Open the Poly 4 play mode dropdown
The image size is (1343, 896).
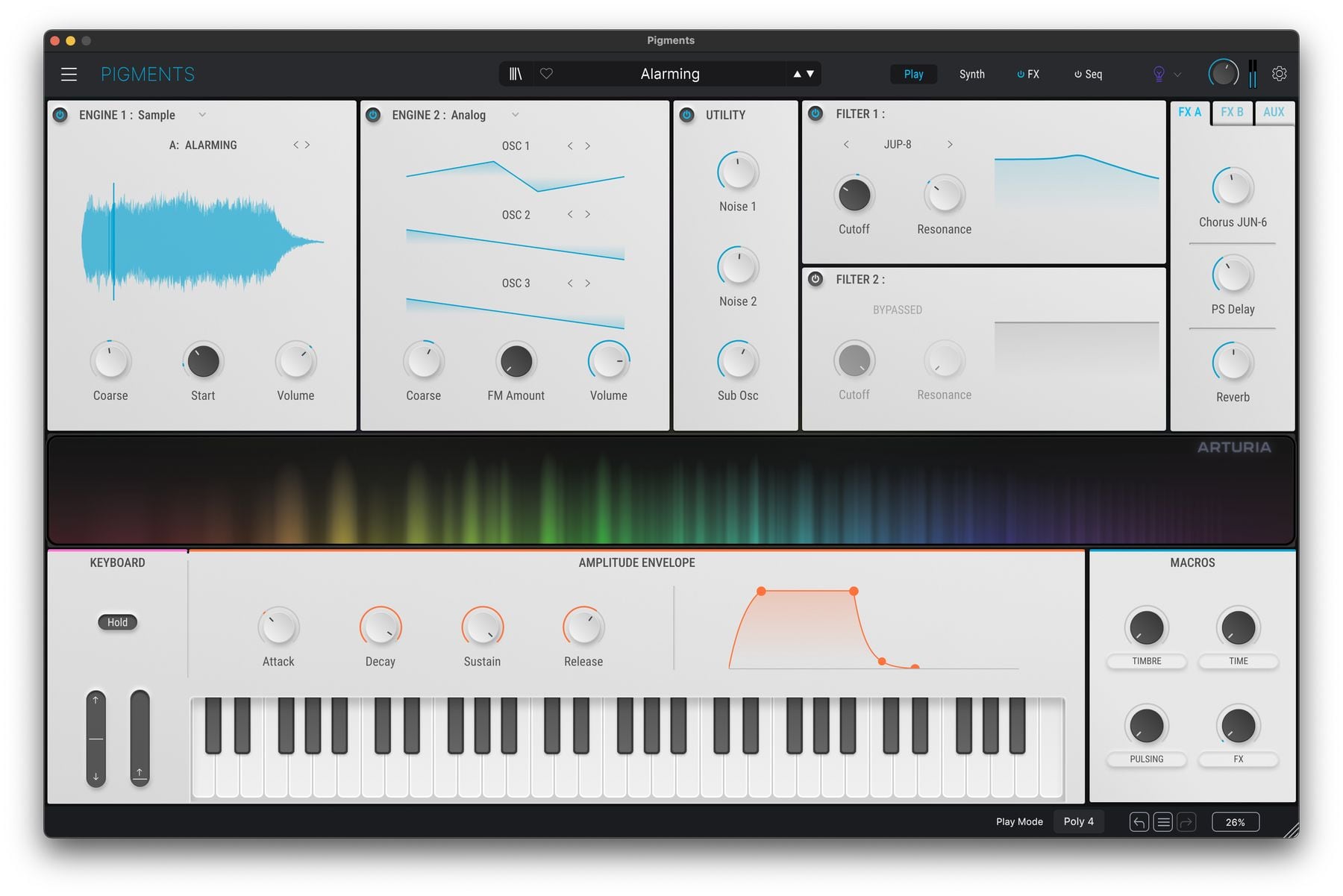pos(1078,821)
